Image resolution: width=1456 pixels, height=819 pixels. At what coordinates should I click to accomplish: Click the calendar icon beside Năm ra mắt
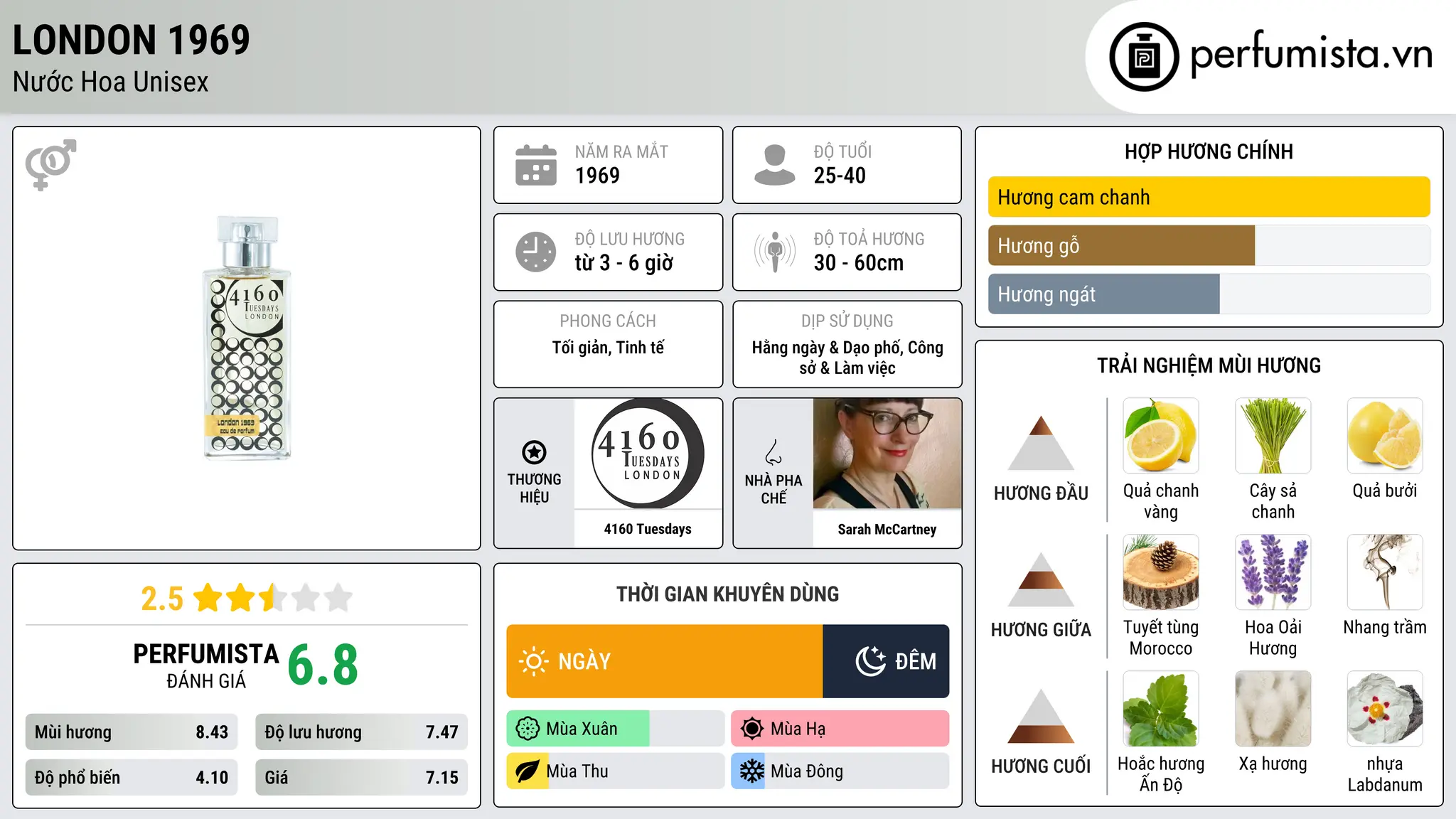point(536,165)
